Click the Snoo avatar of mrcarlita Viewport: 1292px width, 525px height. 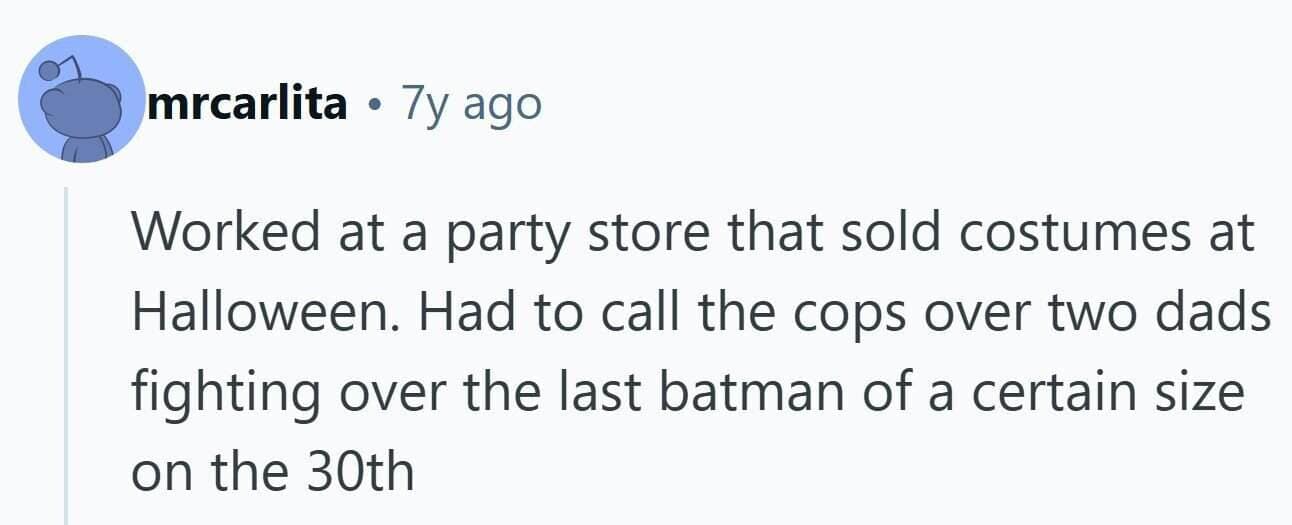[81, 99]
